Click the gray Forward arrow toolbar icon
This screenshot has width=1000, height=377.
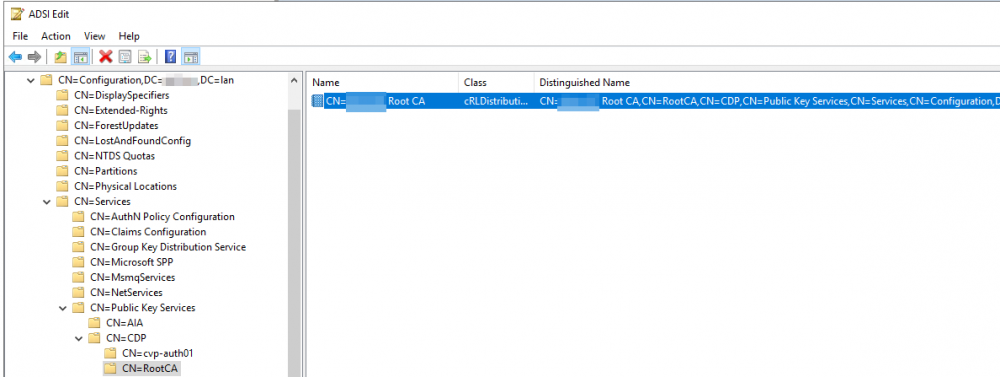[34, 57]
